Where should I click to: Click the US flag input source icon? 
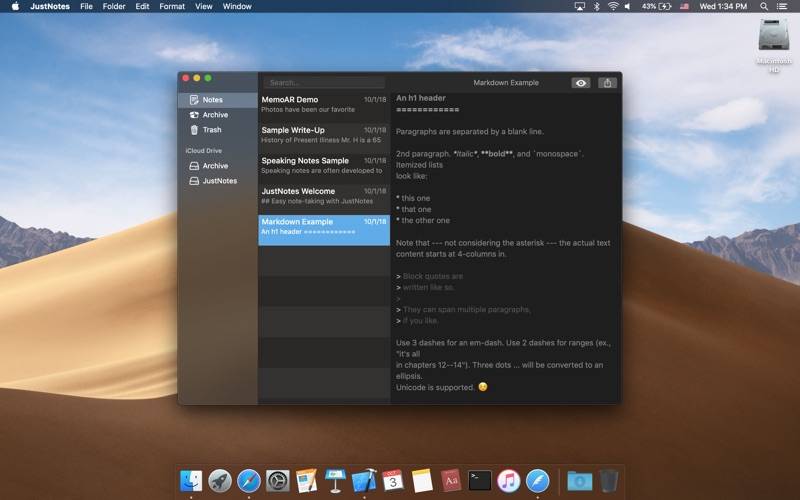(684, 6)
